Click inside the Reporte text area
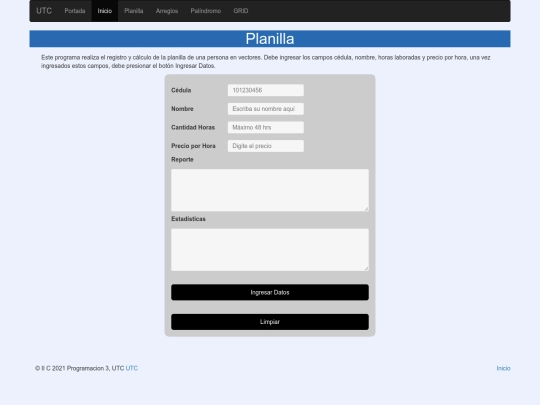The height and width of the screenshot is (405, 540). 270,190
